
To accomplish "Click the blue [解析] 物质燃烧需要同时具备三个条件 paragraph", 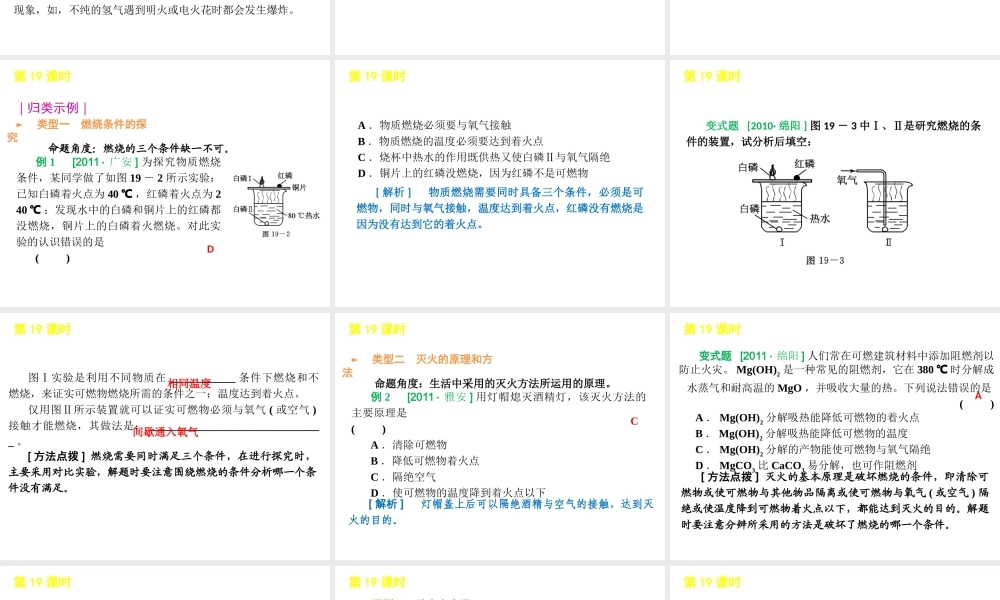I will (500, 208).
